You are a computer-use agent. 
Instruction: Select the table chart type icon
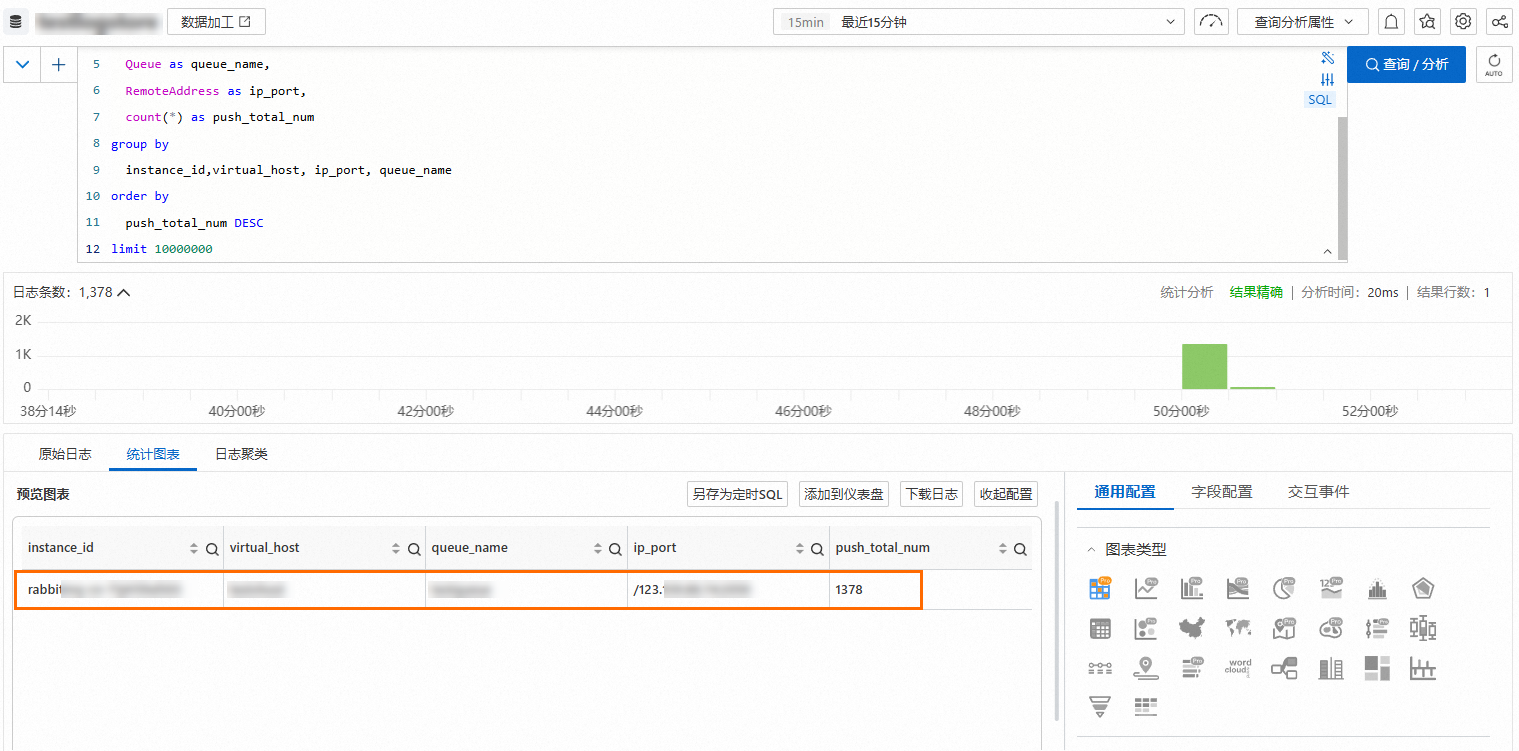pyautogui.click(x=1100, y=589)
